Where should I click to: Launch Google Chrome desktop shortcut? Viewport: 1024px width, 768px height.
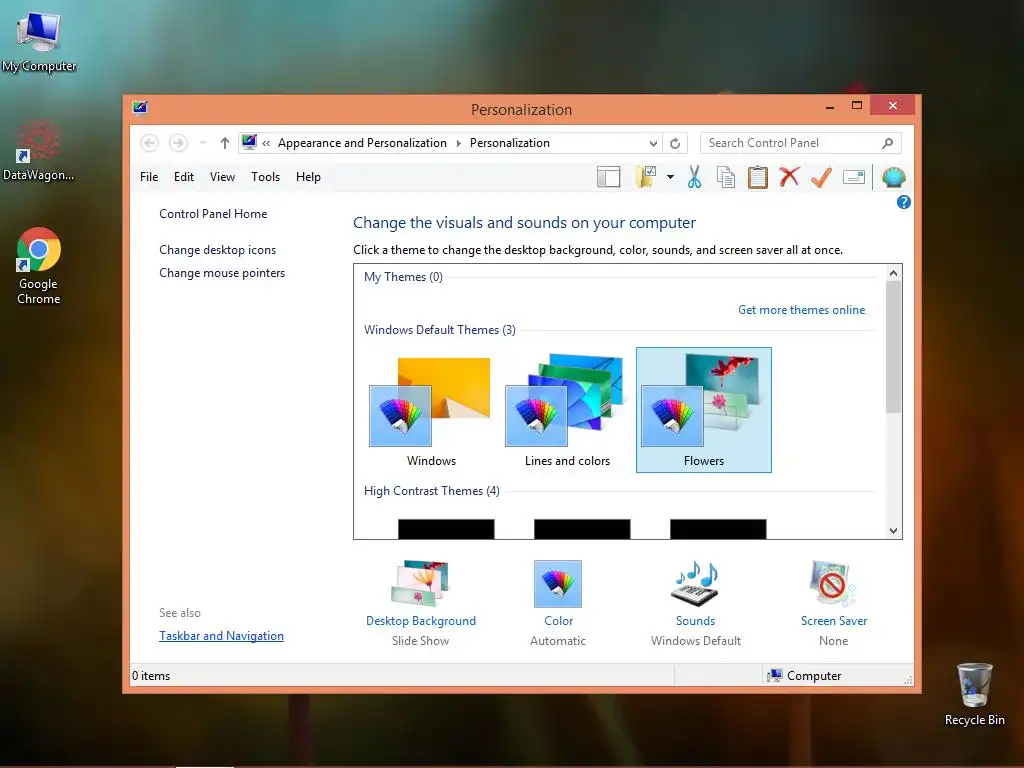[39, 266]
